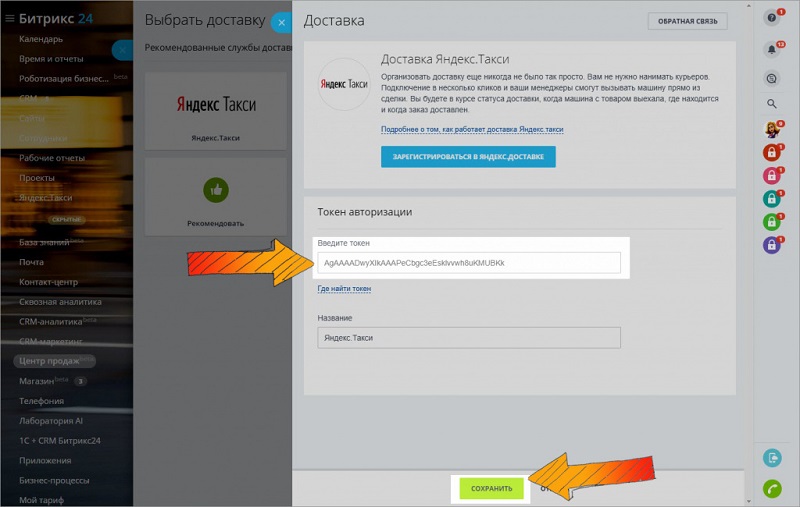The image size is (800, 507).
Task: Open the hamburger menu next to Битрикс 24
Action: click(9, 19)
